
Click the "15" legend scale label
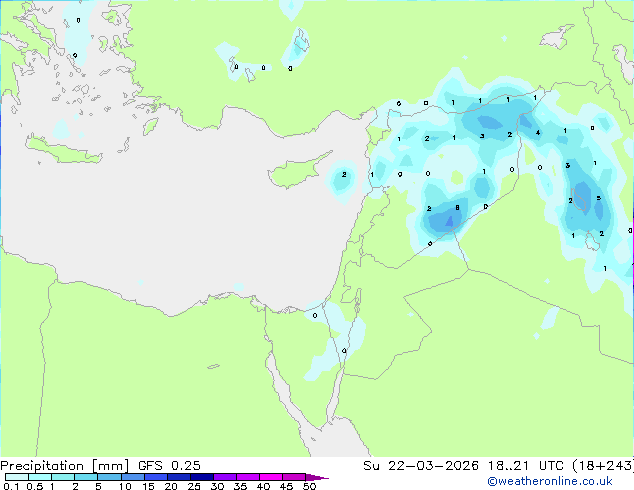point(148,486)
